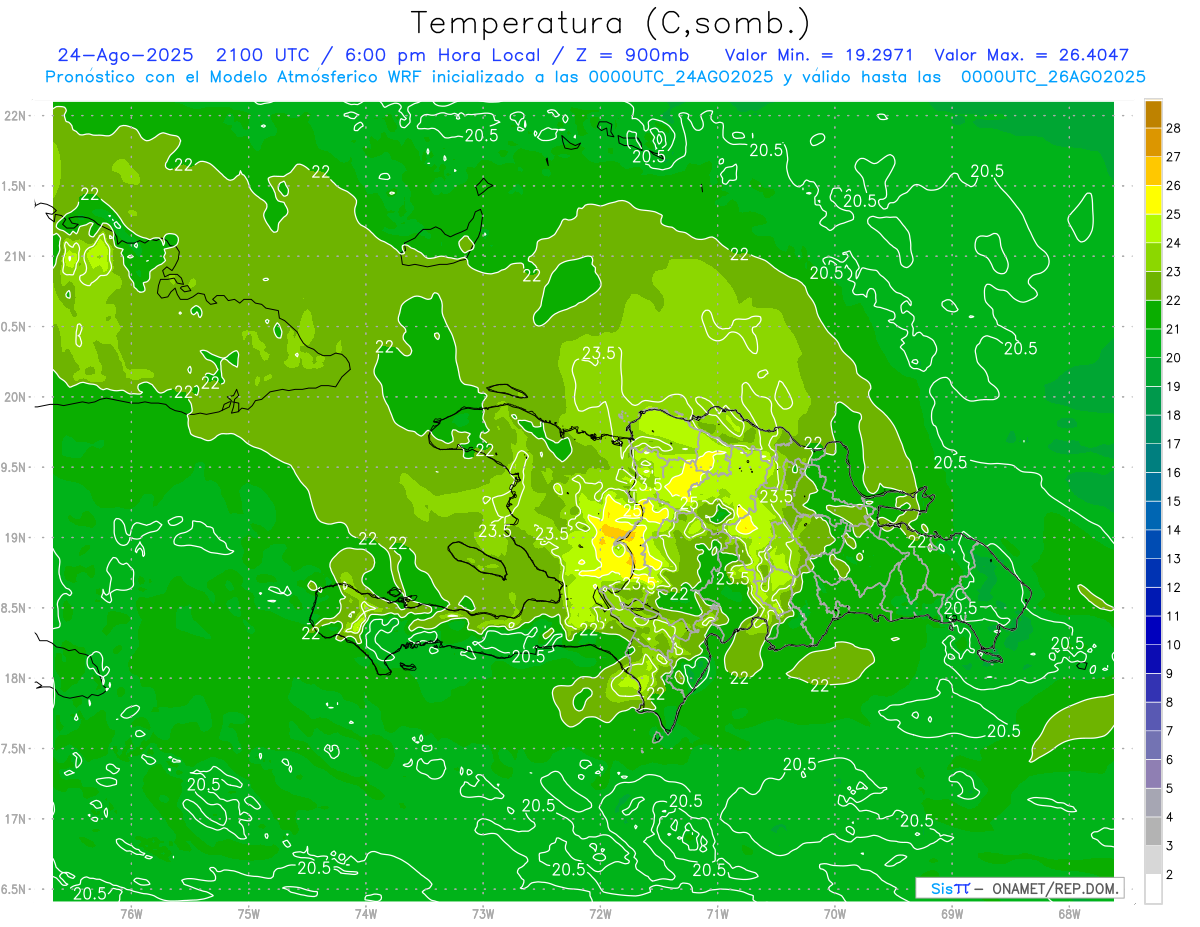Screen dimensions: 1200x927
Task: Pick the blue swatch between 13 and 14
Action: point(1153,545)
